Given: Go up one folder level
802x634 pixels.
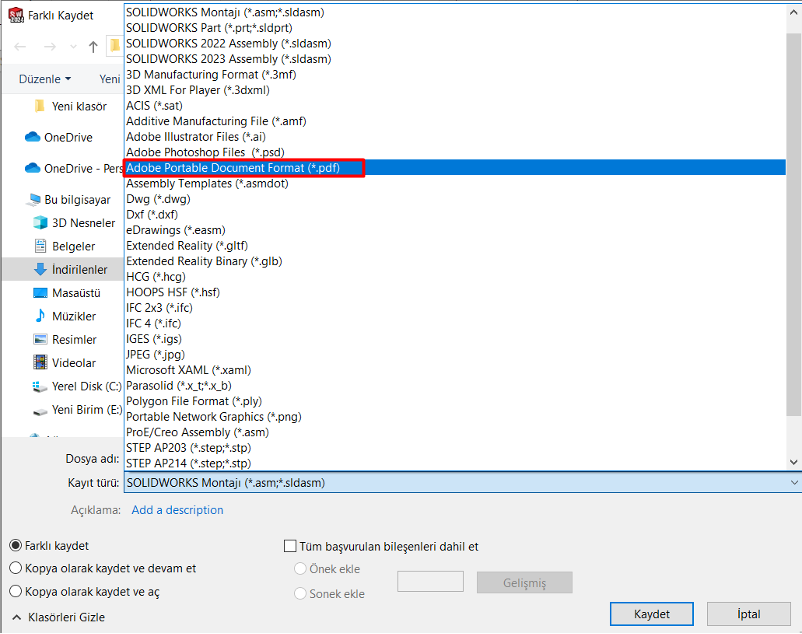Looking at the screenshot, I should click(x=93, y=47).
